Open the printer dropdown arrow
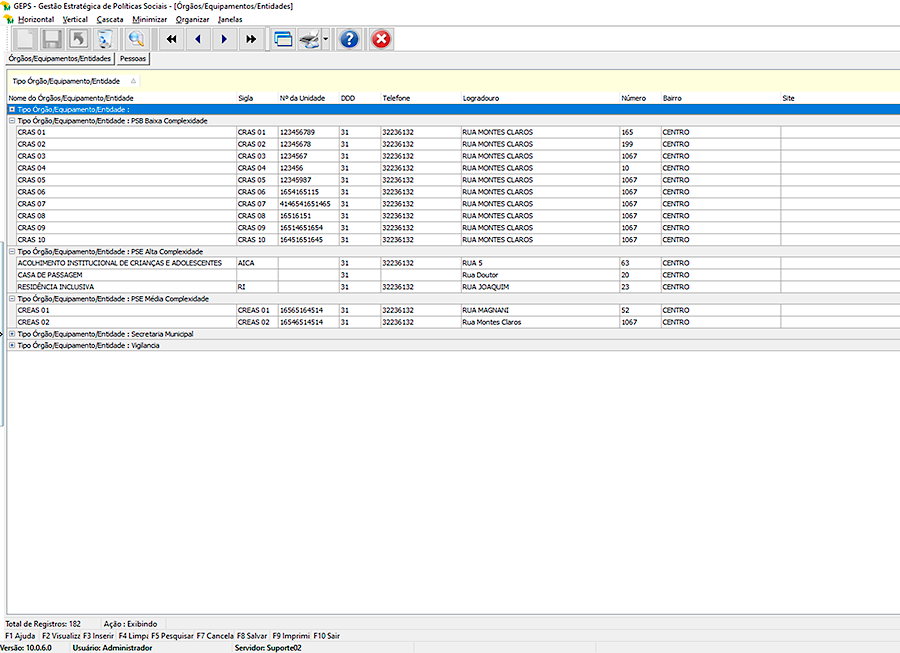Image resolution: width=900 pixels, height=653 pixels. [325, 39]
